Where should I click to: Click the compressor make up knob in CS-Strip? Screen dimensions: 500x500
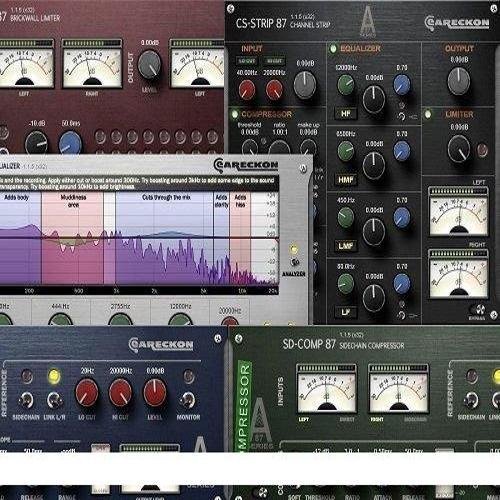pyautogui.click(x=308, y=147)
